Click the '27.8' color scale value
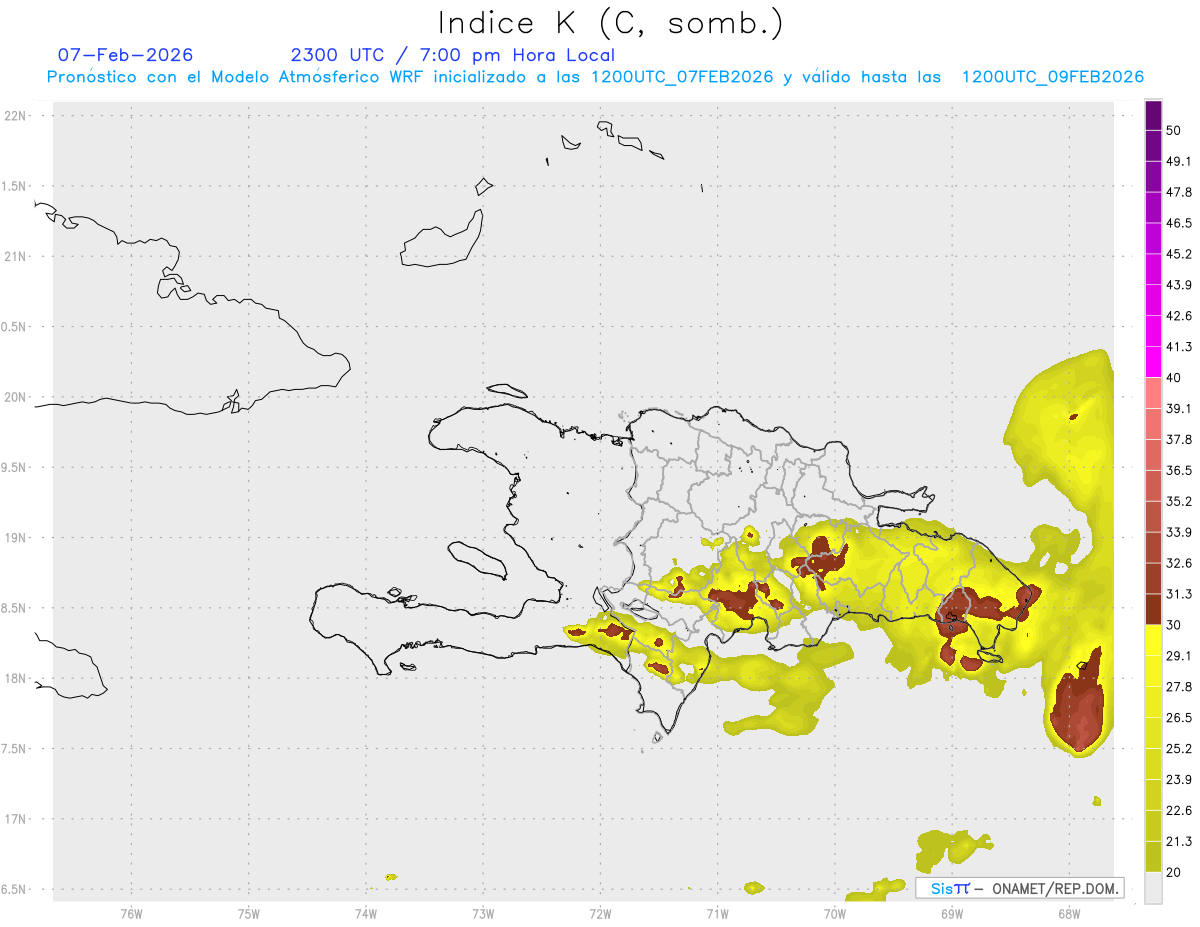Screen dimensions: 1200x927 (1179, 687)
